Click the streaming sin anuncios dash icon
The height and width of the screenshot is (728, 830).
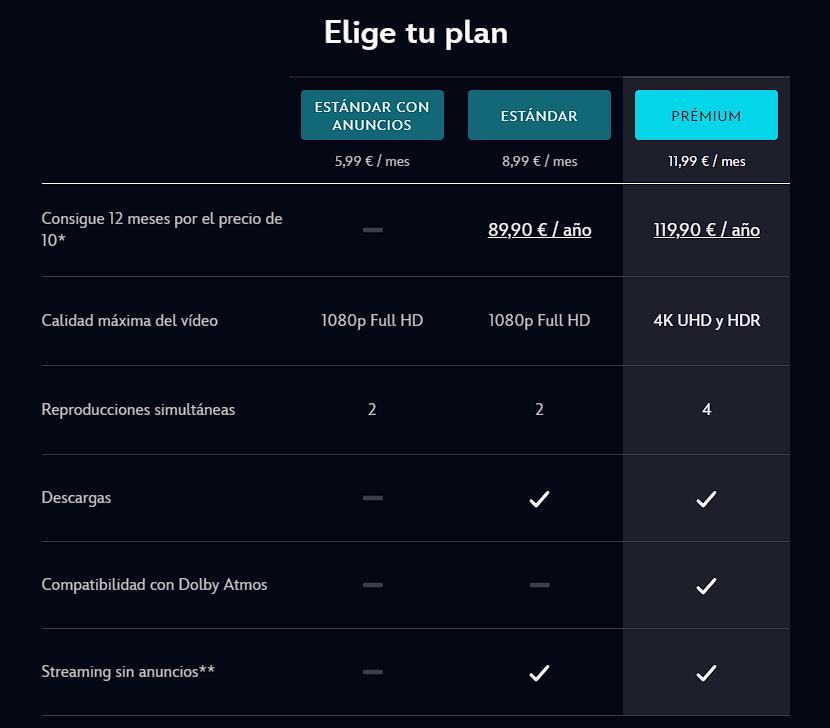373,672
